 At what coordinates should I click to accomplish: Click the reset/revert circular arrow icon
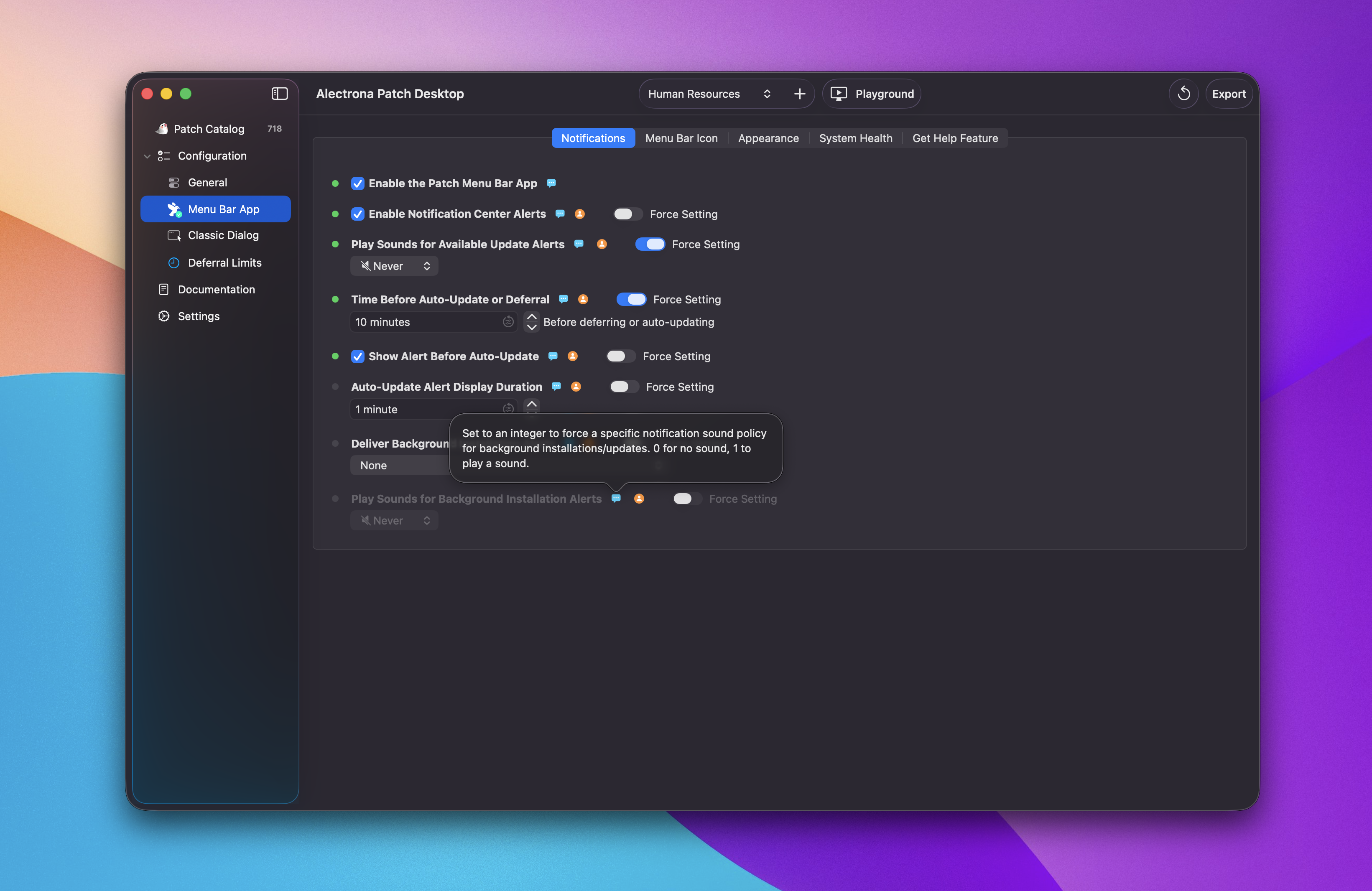pos(1183,93)
